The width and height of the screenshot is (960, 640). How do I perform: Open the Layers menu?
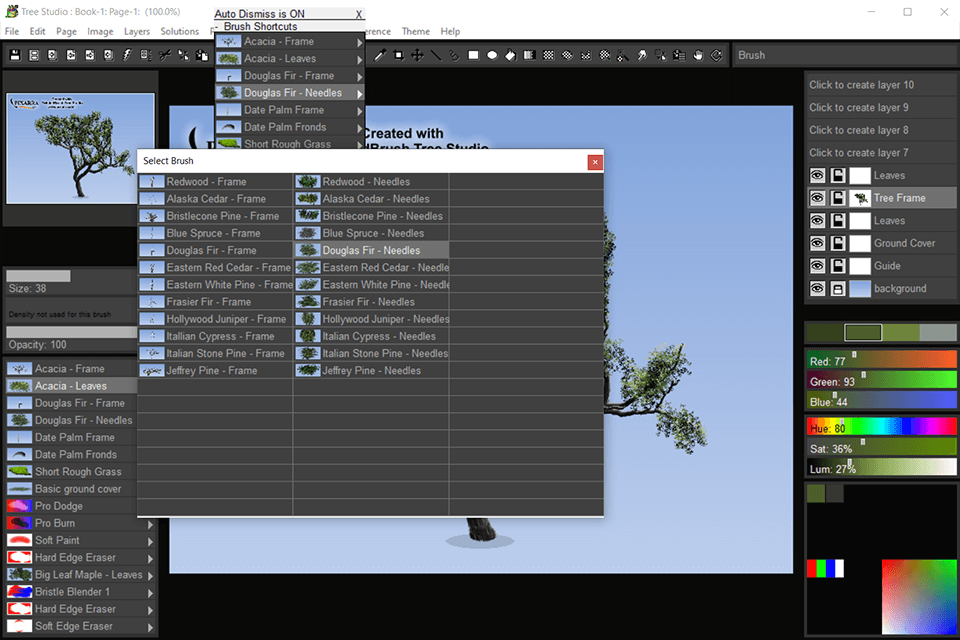137,31
